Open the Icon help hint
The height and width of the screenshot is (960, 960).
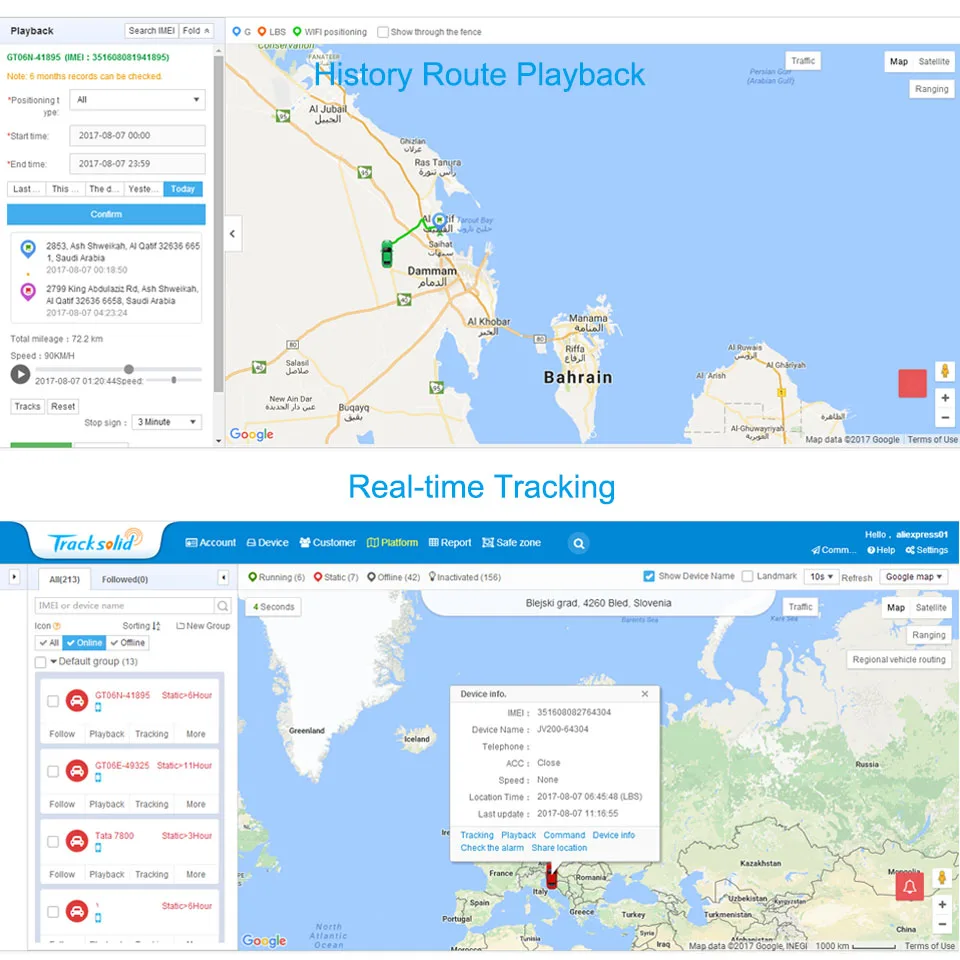57,626
